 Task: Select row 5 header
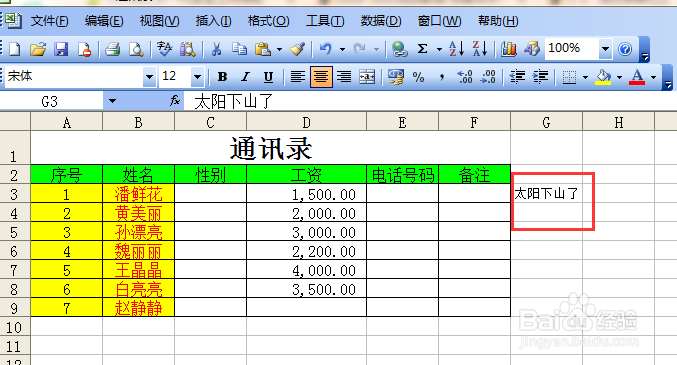pos(15,232)
